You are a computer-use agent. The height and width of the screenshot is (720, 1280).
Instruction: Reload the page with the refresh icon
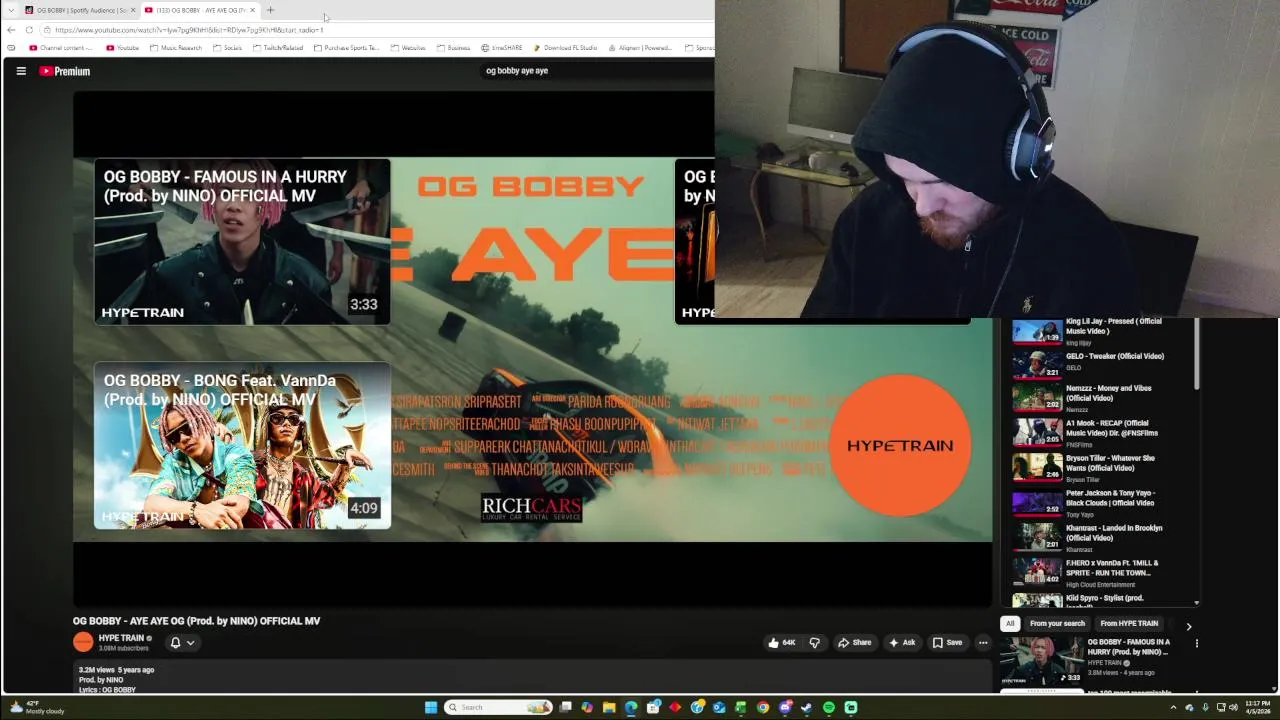pyautogui.click(x=29, y=30)
